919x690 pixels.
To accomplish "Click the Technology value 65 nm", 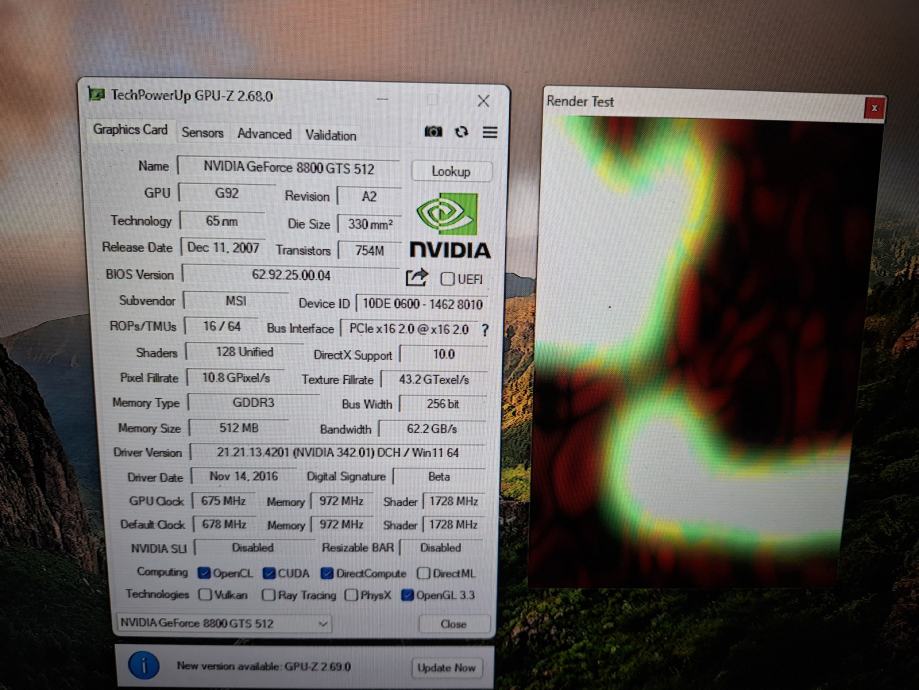I will (222, 221).
